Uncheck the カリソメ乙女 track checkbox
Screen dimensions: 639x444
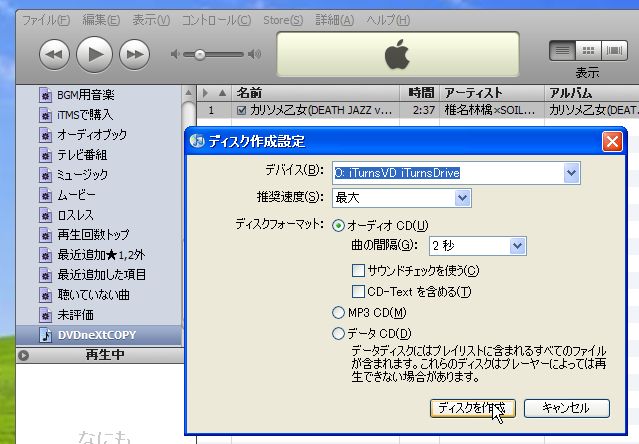(241, 110)
